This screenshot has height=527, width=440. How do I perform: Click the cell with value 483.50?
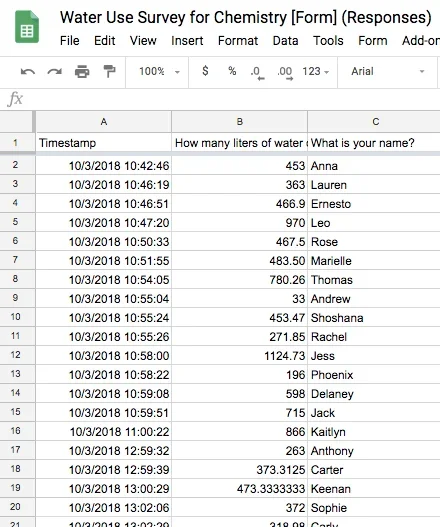240,260
